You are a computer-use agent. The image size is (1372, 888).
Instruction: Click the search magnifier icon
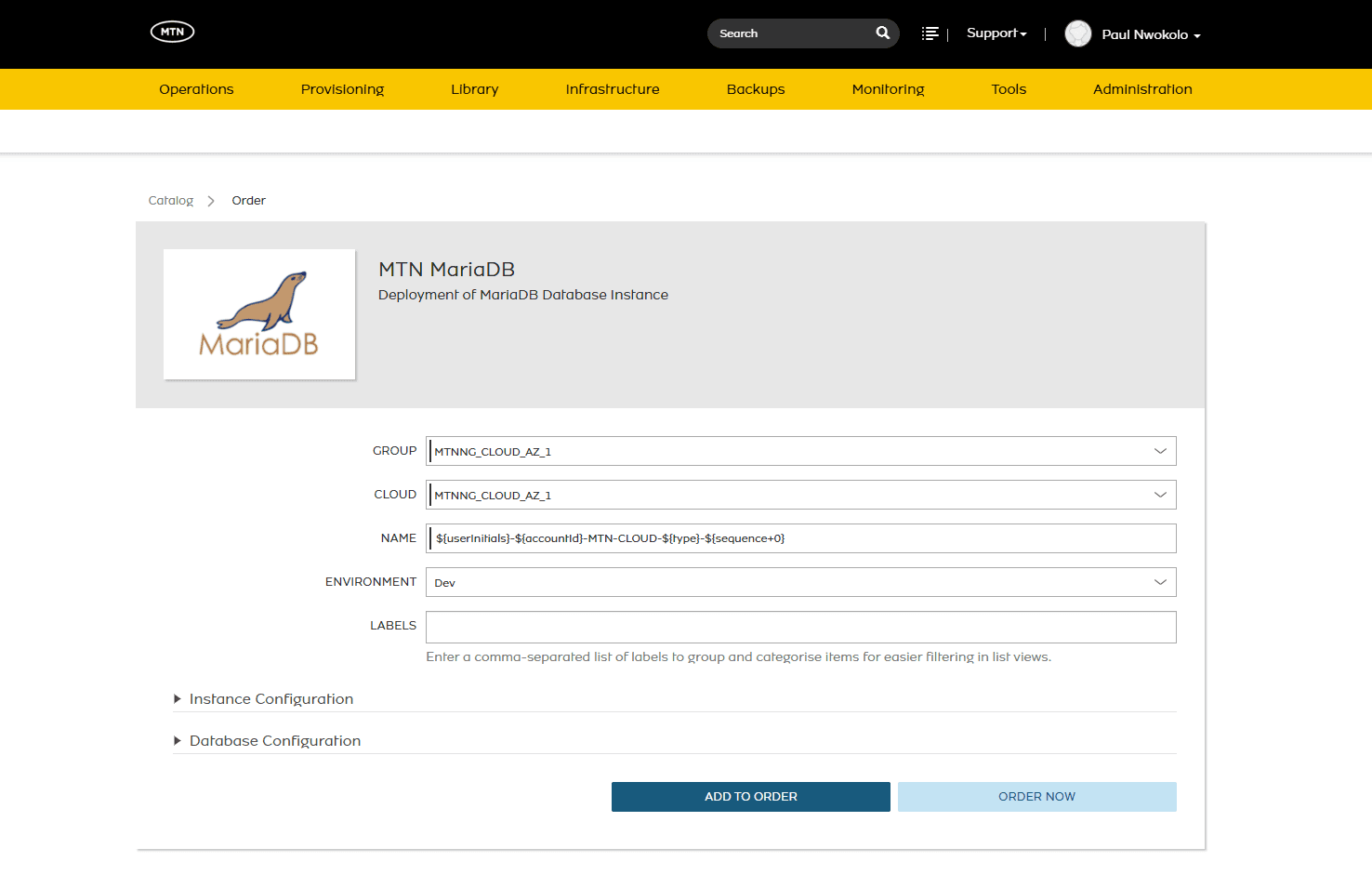coord(882,33)
